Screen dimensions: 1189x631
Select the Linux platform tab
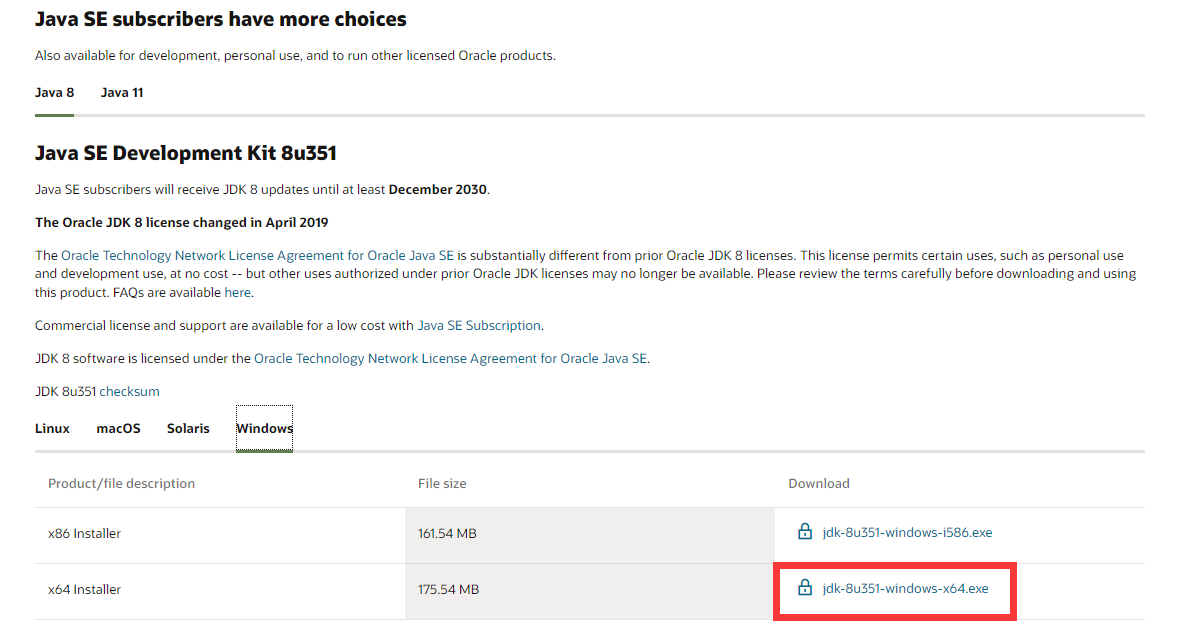(x=52, y=429)
